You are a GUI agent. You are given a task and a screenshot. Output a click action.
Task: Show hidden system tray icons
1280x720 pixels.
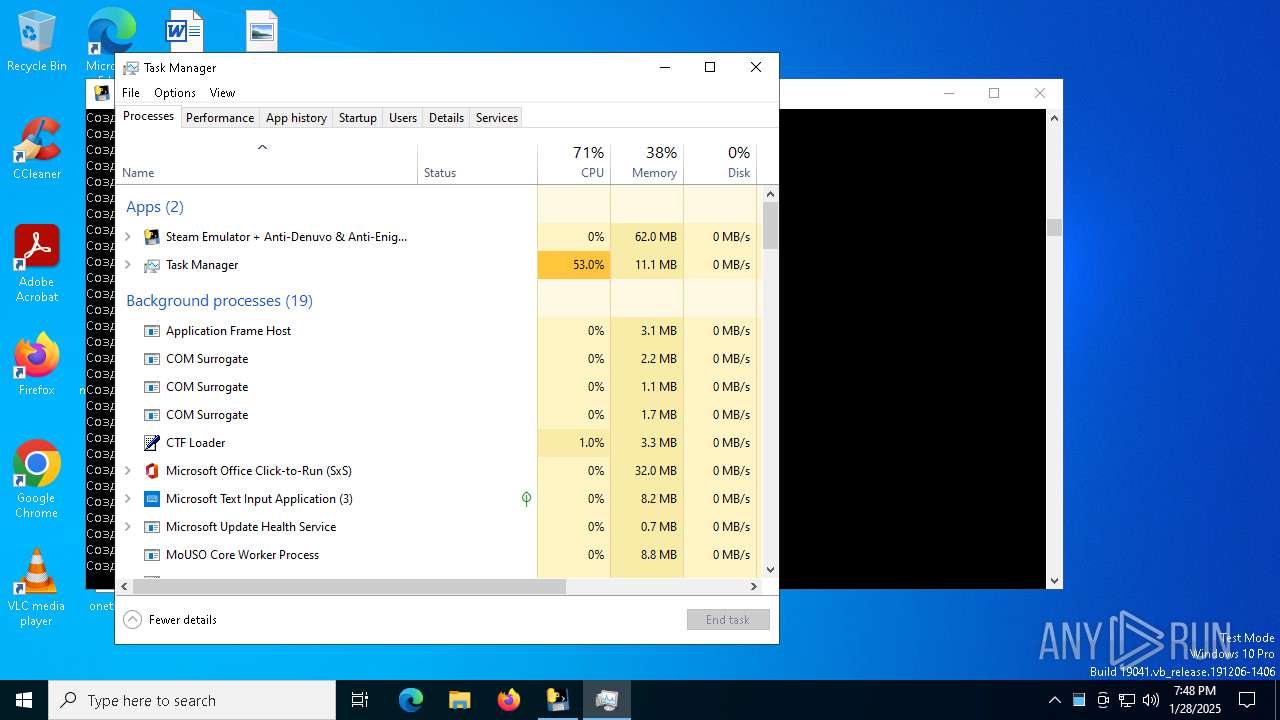(1054, 700)
